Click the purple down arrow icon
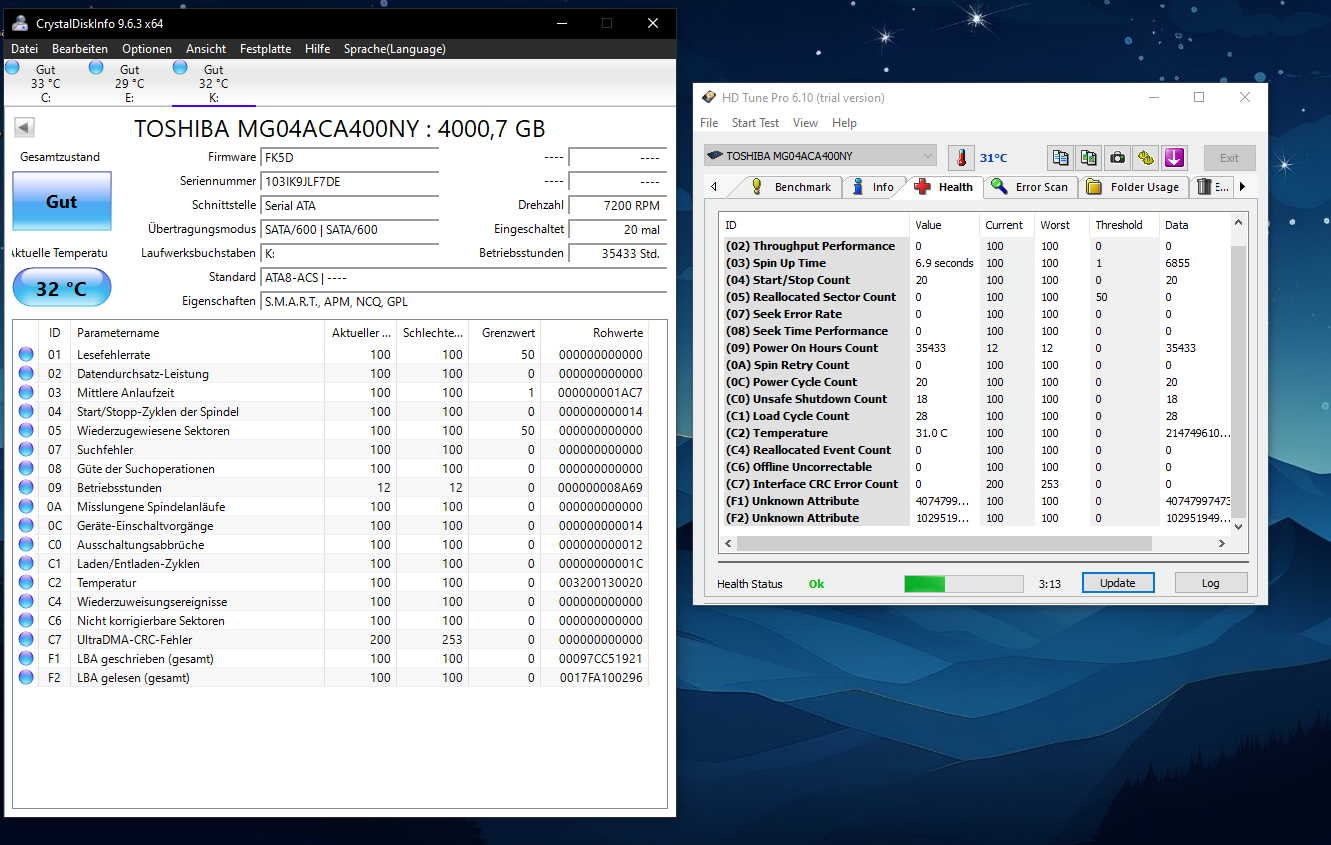 coord(1174,157)
